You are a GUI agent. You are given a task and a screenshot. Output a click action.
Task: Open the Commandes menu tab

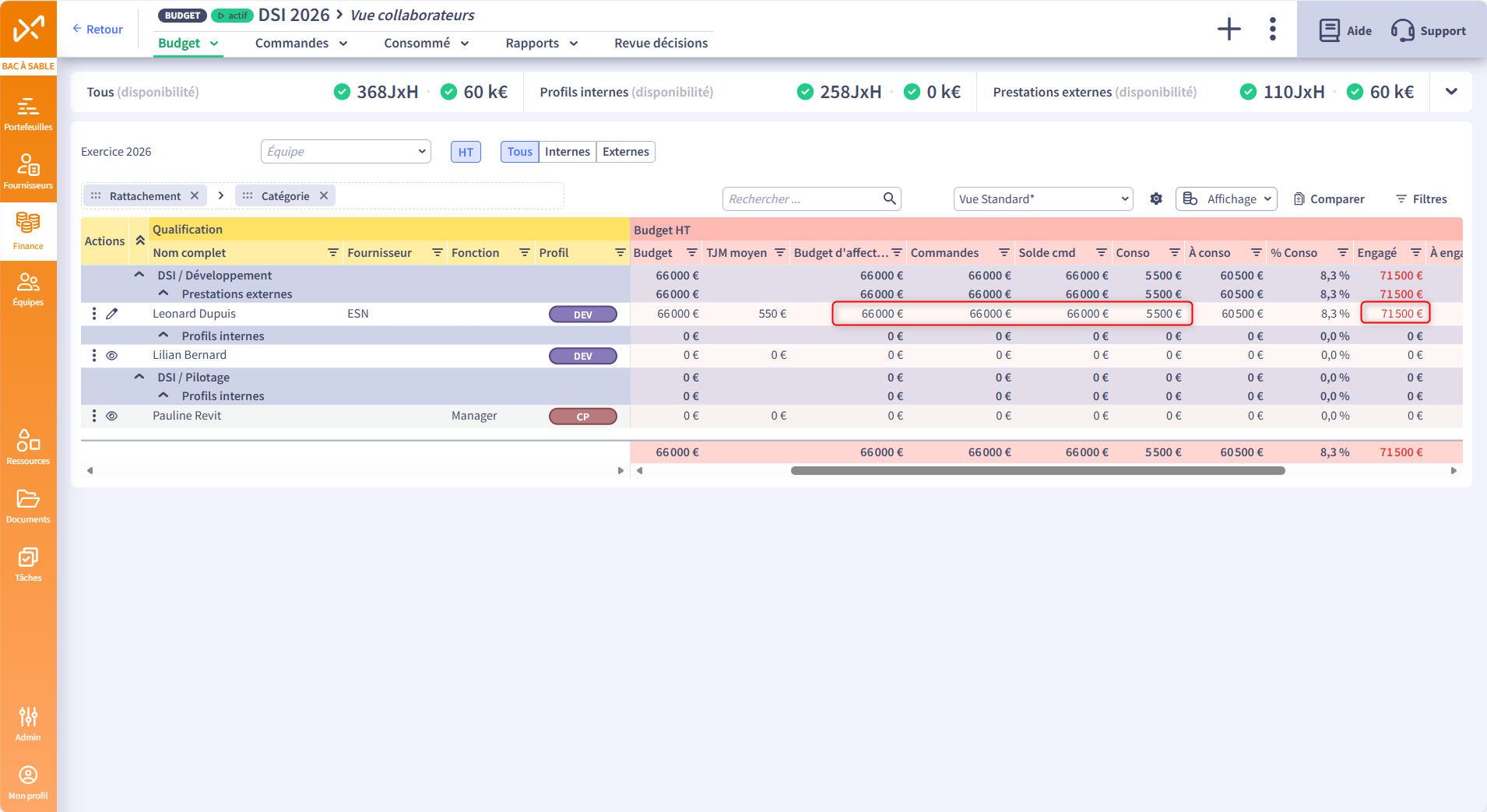301,44
